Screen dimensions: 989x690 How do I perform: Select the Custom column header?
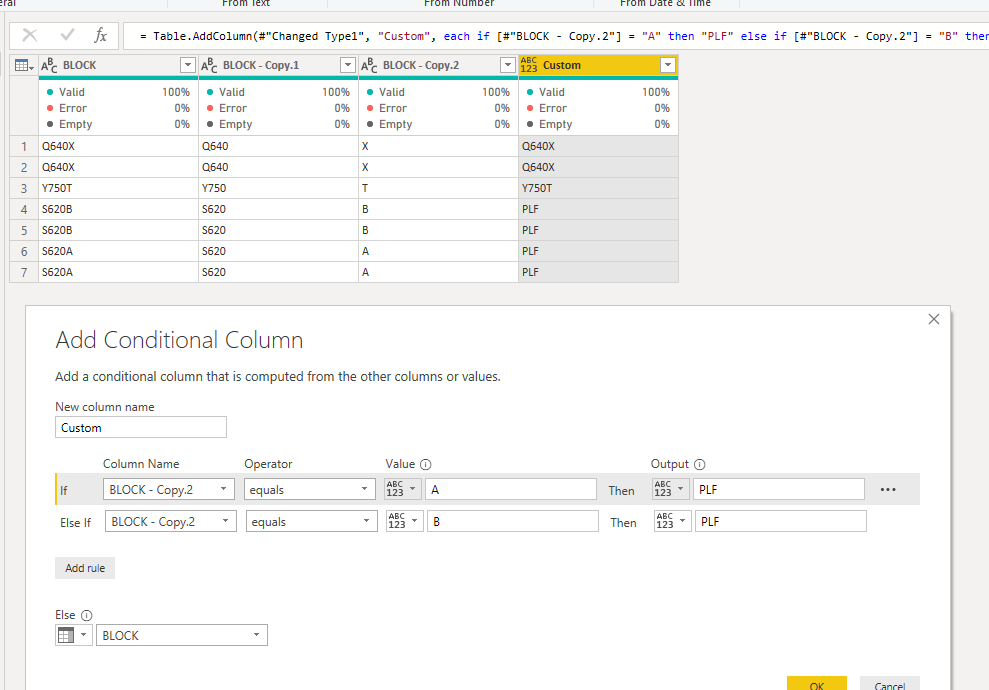pyautogui.click(x=598, y=65)
